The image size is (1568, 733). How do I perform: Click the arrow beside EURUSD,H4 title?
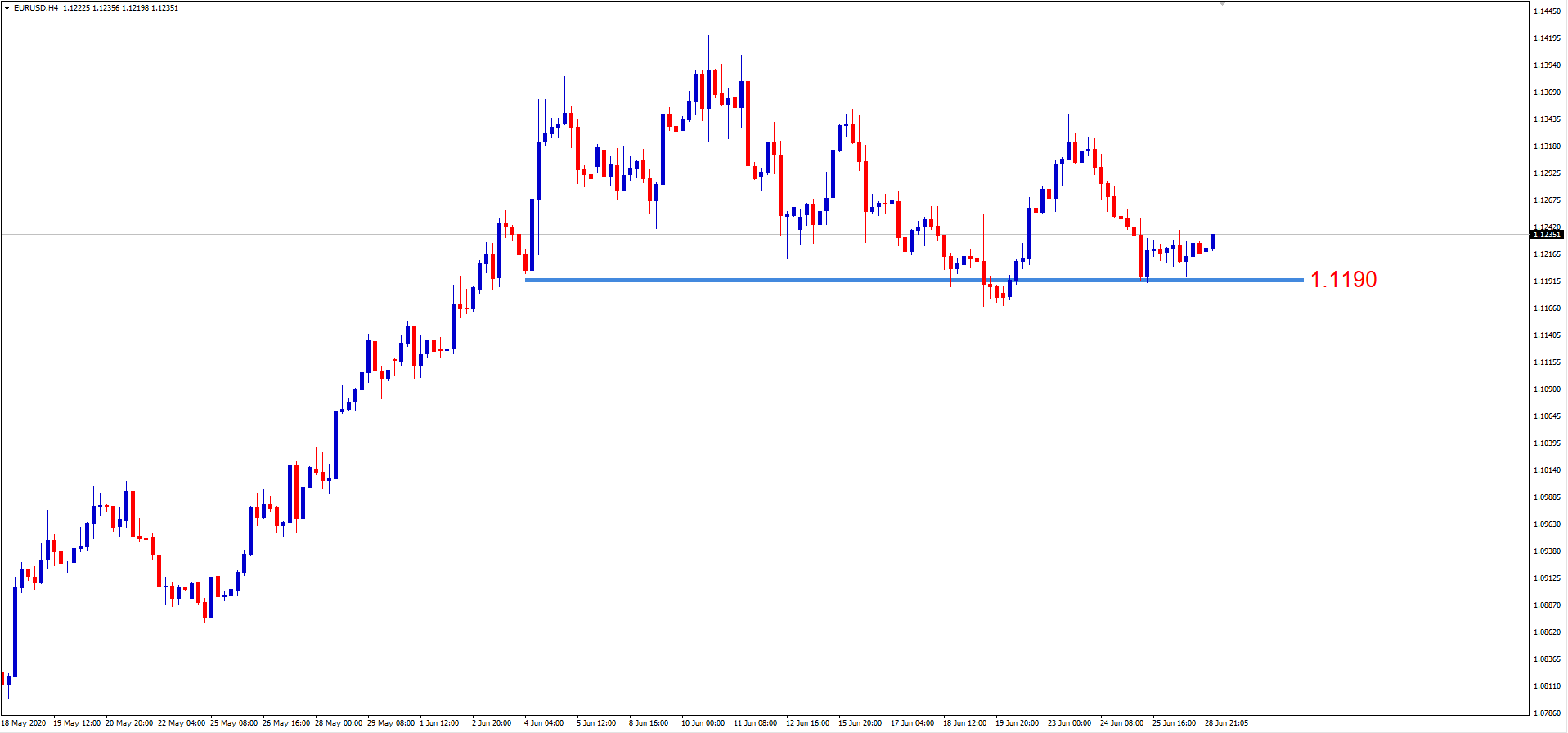tap(7, 8)
